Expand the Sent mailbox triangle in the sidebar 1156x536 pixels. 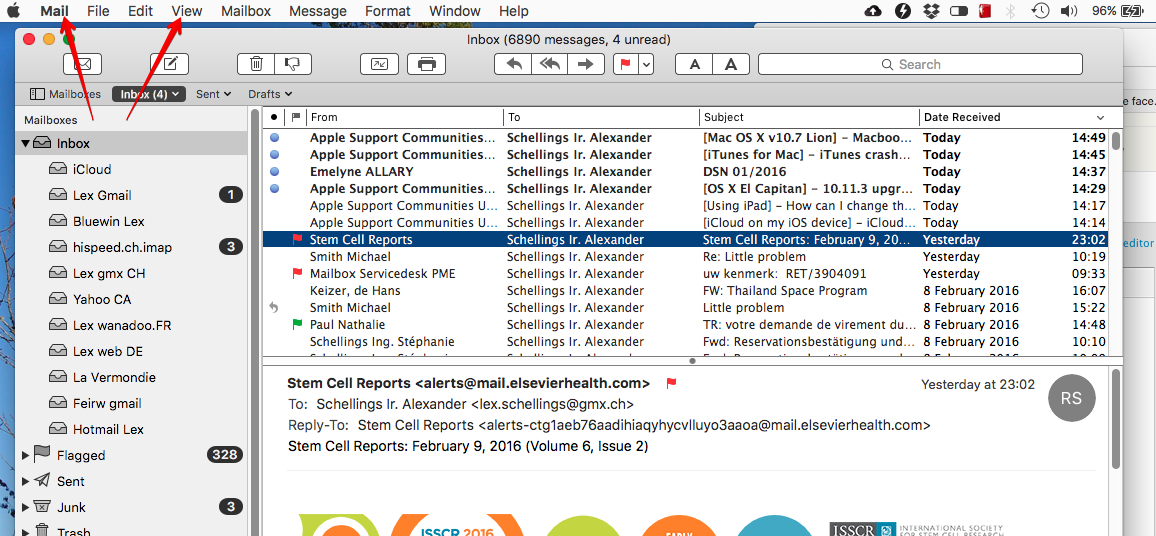click(26, 481)
